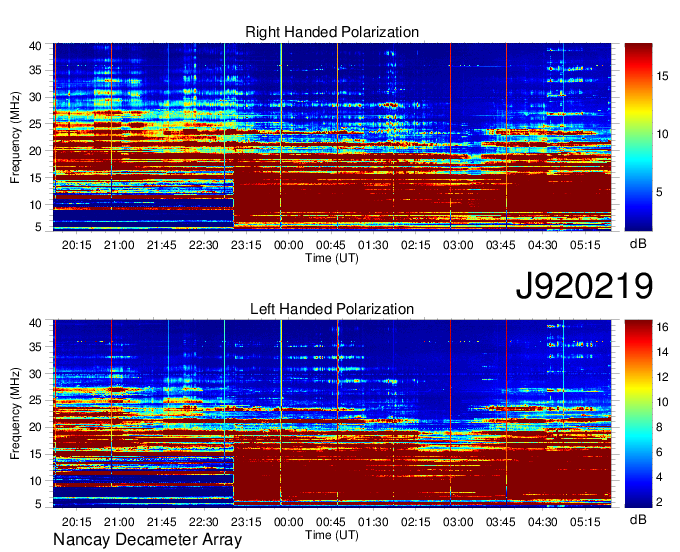Click the 25 MHz tick of right-handed plot
The height and width of the screenshot is (552, 680).
coord(36,124)
